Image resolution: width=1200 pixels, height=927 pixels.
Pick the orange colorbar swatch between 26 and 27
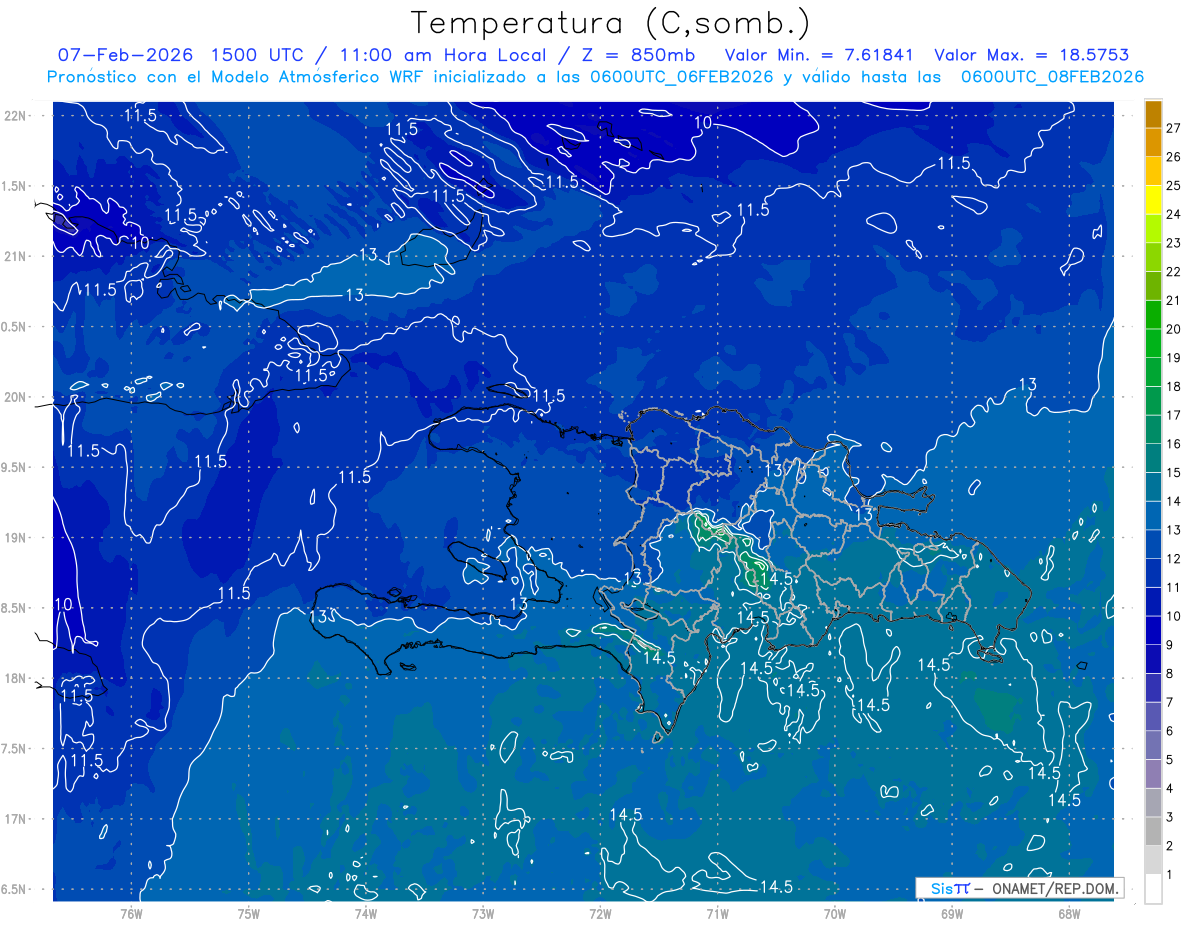1153,143
